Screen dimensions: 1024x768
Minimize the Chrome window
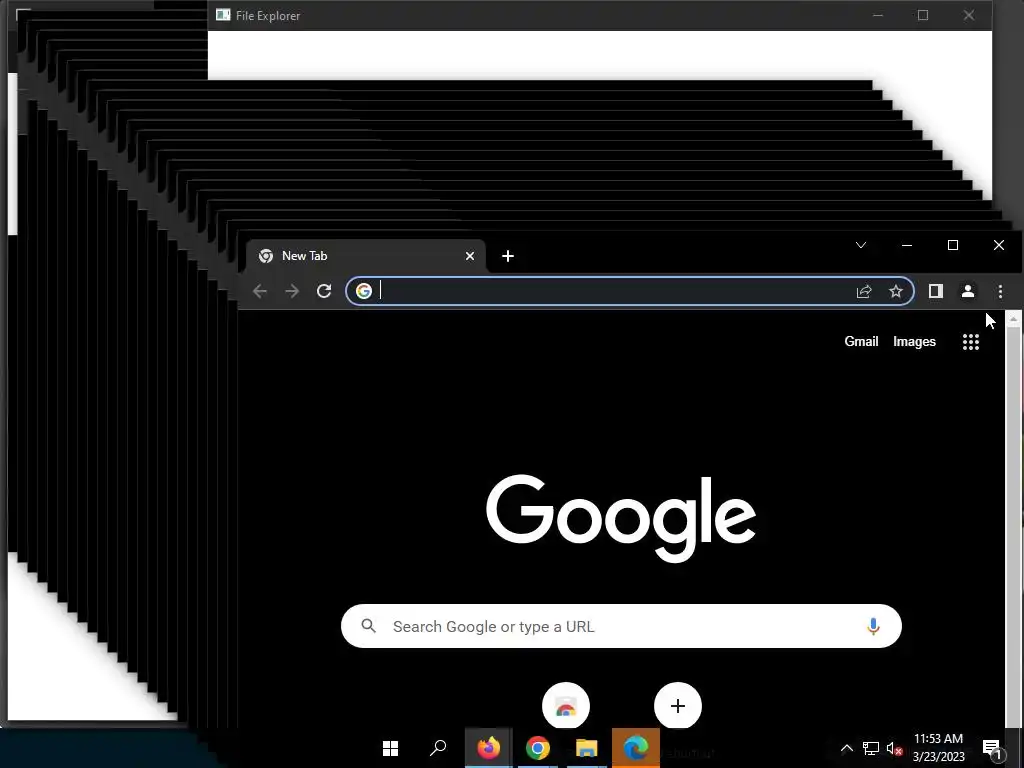(x=906, y=245)
